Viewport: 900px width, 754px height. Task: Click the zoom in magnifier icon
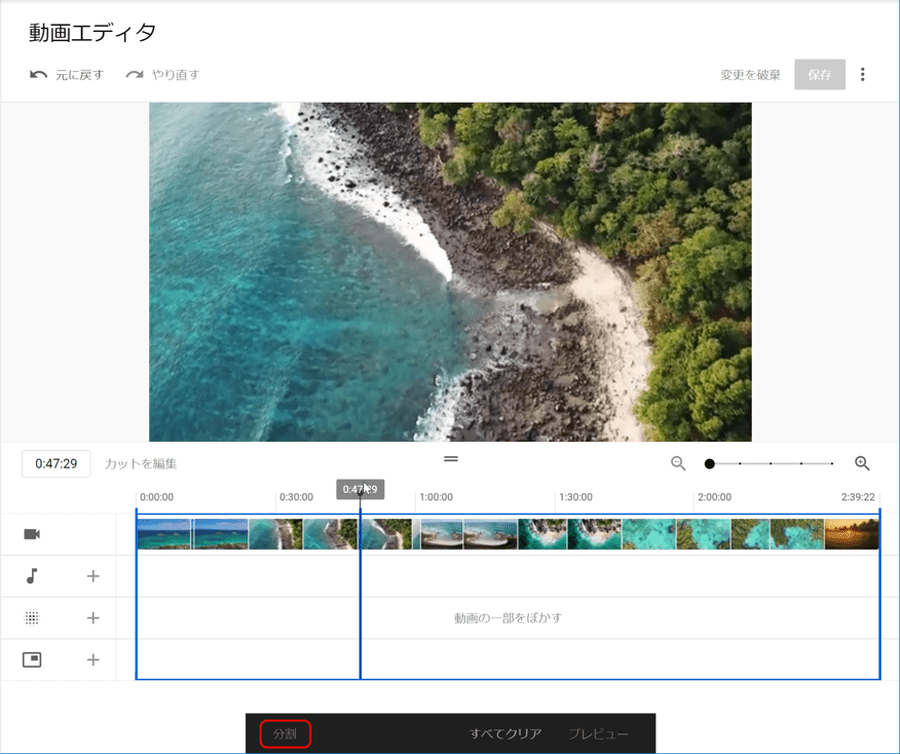[x=862, y=463]
